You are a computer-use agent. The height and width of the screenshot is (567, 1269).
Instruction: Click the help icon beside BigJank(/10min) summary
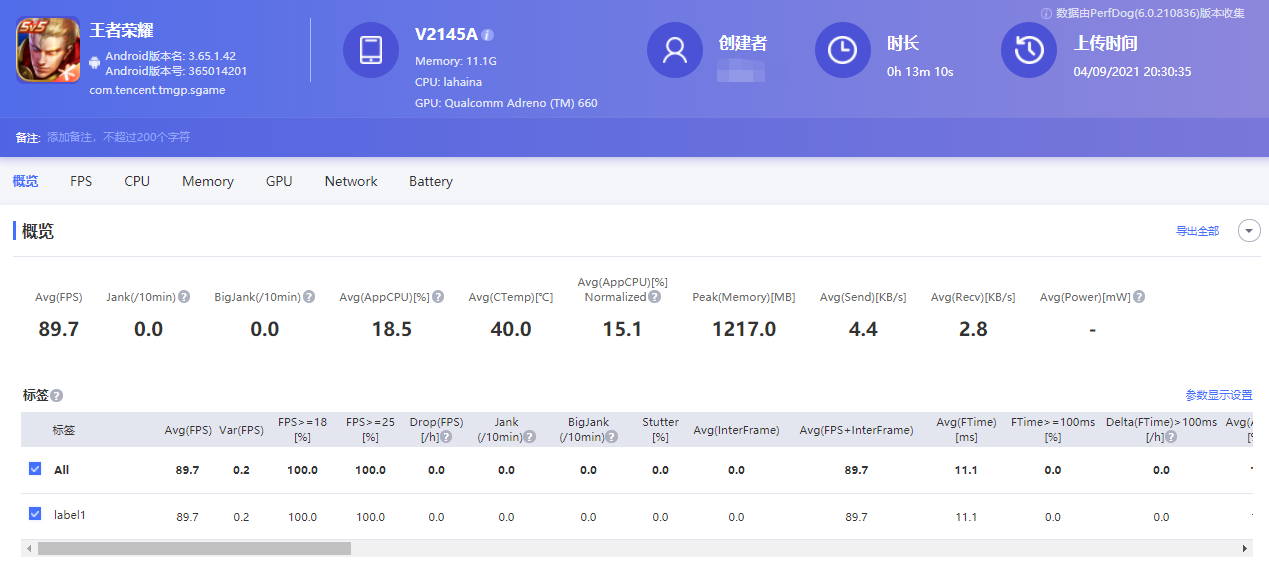click(x=309, y=297)
